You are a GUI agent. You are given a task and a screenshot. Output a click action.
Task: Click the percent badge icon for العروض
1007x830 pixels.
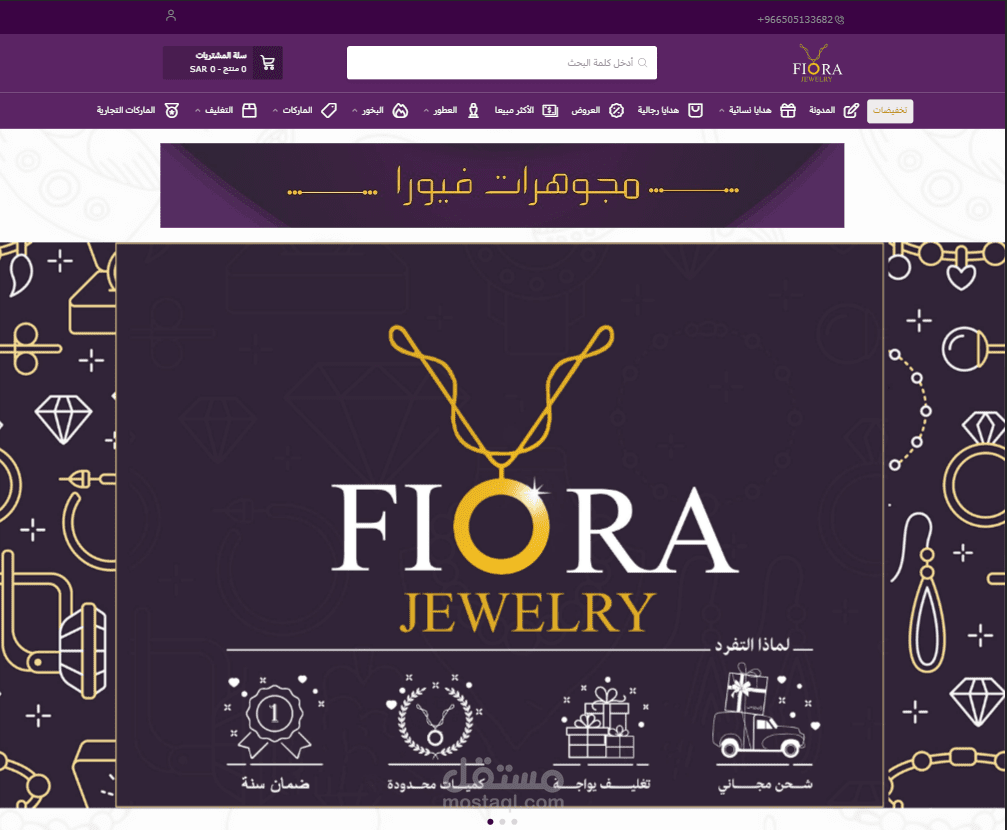(x=617, y=110)
